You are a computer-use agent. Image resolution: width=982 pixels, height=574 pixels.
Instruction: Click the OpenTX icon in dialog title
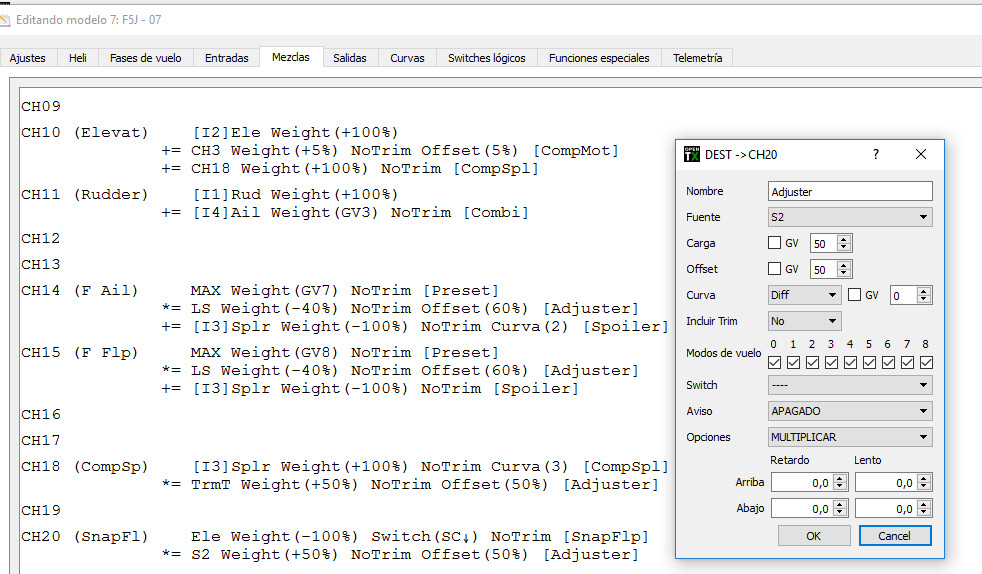point(692,154)
